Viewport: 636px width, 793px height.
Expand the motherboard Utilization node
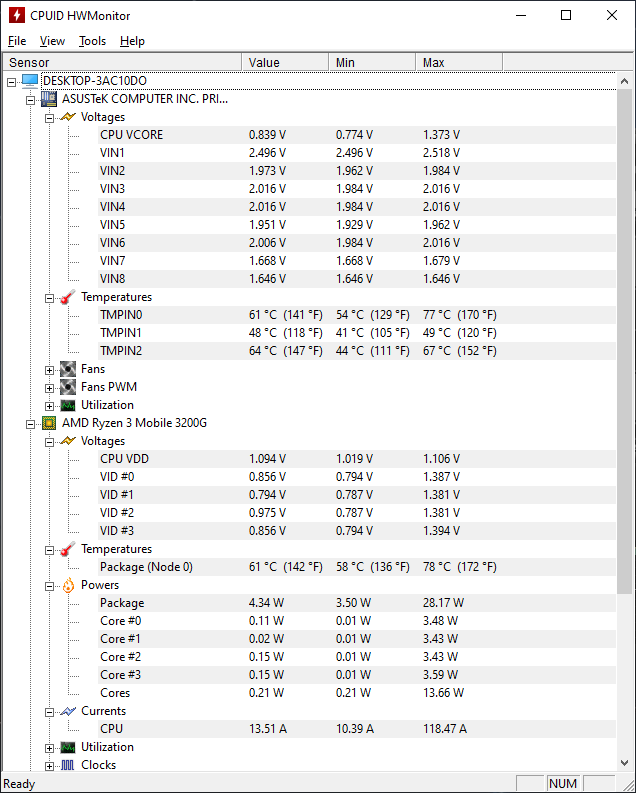(49, 406)
